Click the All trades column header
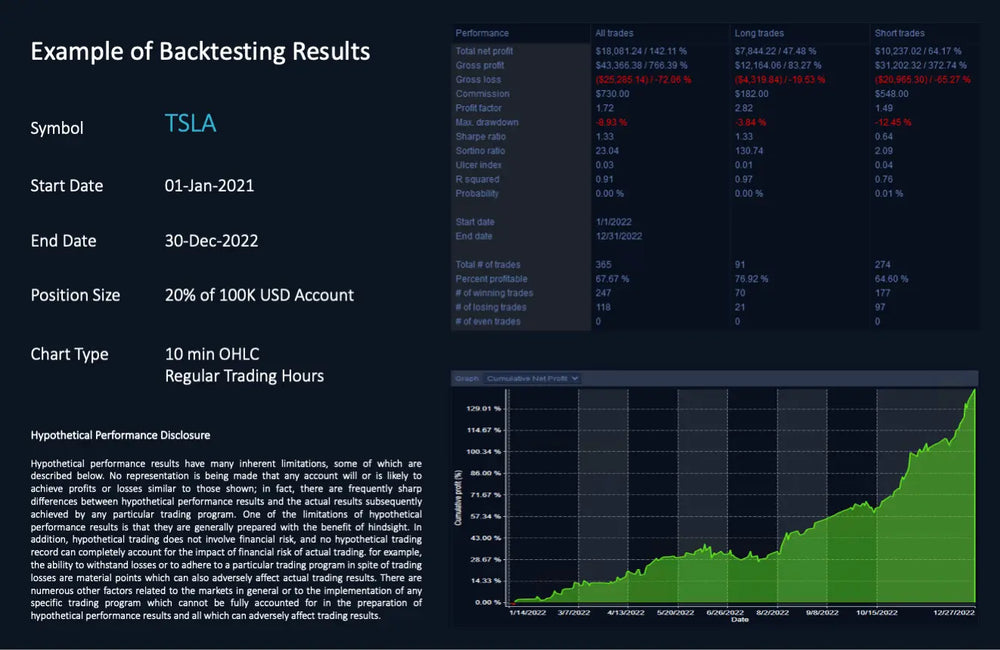Image resolution: width=1000 pixels, height=650 pixels. click(614, 33)
